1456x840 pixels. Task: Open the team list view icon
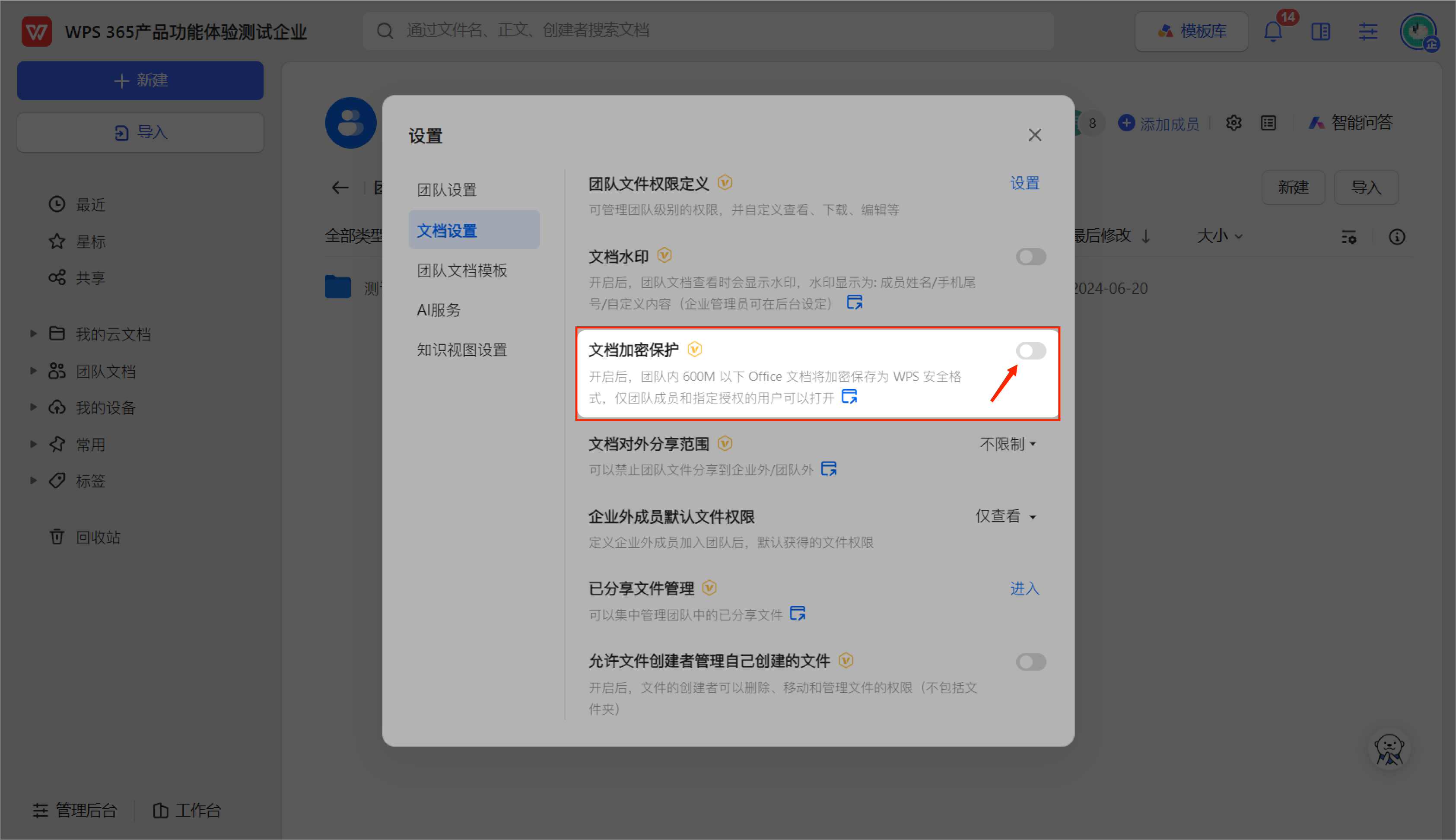[x=1268, y=123]
